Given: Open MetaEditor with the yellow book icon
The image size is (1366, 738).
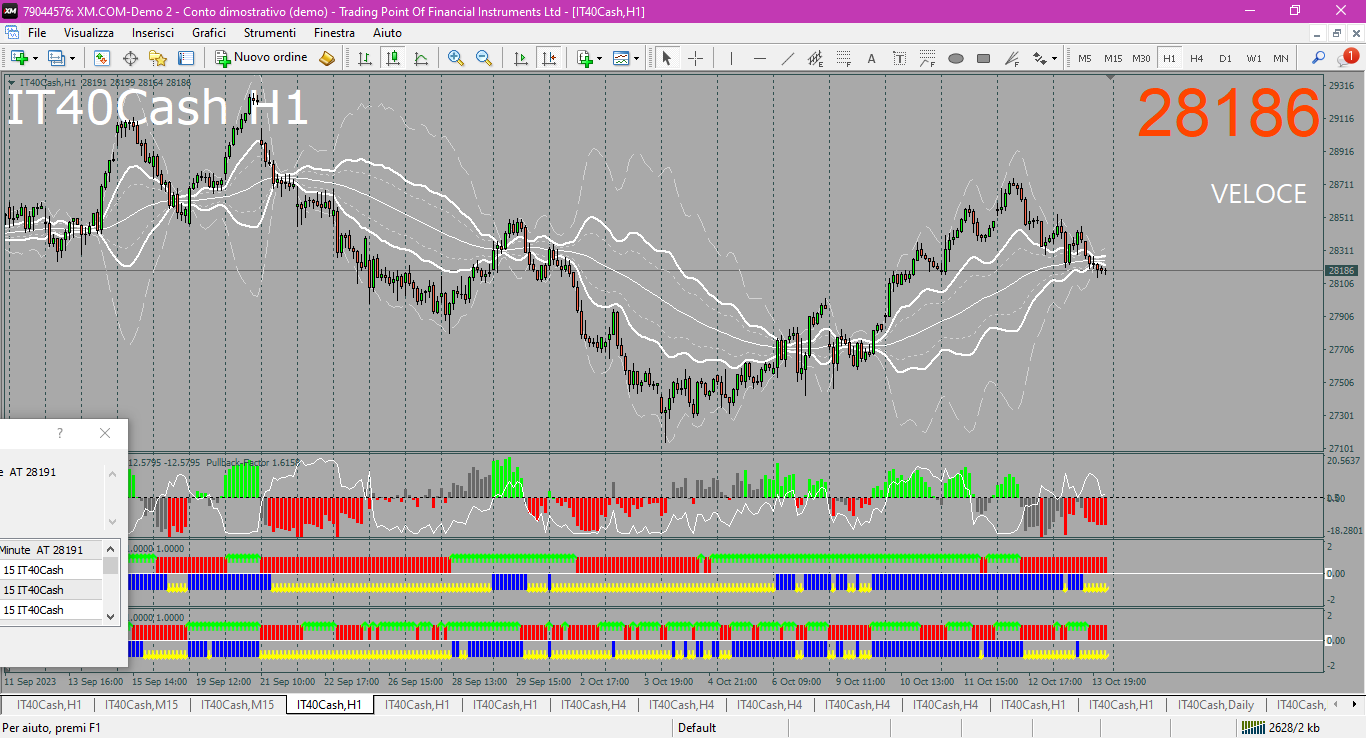Looking at the screenshot, I should click(x=327, y=58).
